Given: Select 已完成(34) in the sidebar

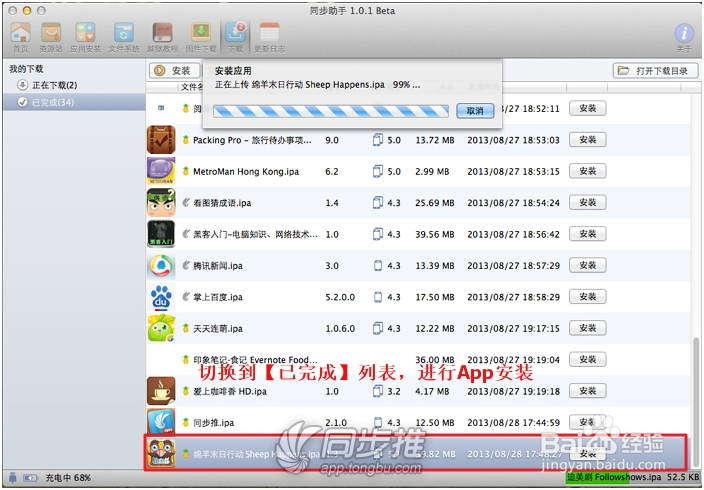Looking at the screenshot, I should pos(74,102).
